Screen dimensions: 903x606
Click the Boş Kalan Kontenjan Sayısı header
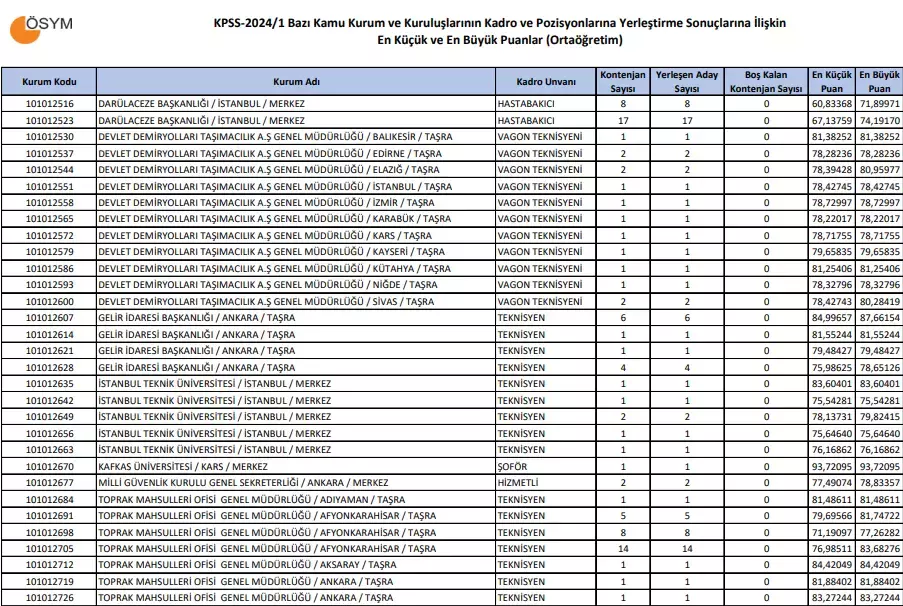(x=767, y=81)
